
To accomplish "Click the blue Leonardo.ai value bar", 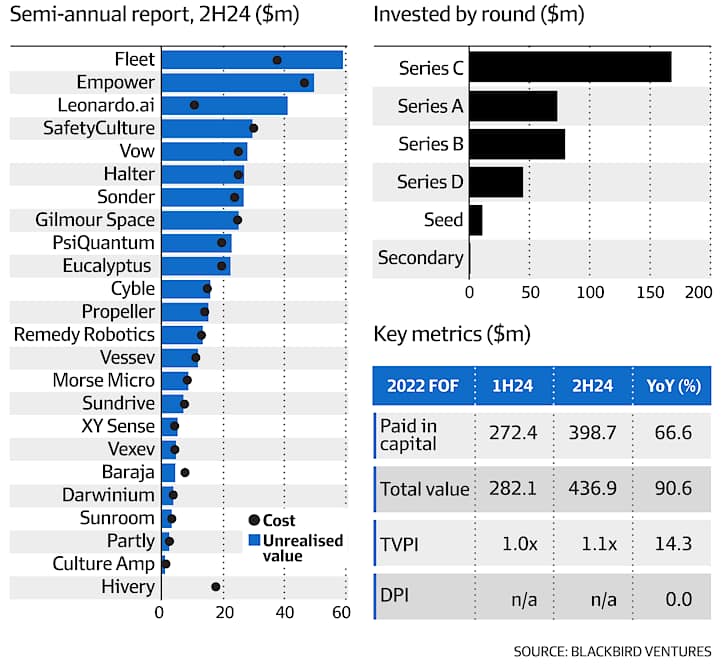I will (224, 106).
